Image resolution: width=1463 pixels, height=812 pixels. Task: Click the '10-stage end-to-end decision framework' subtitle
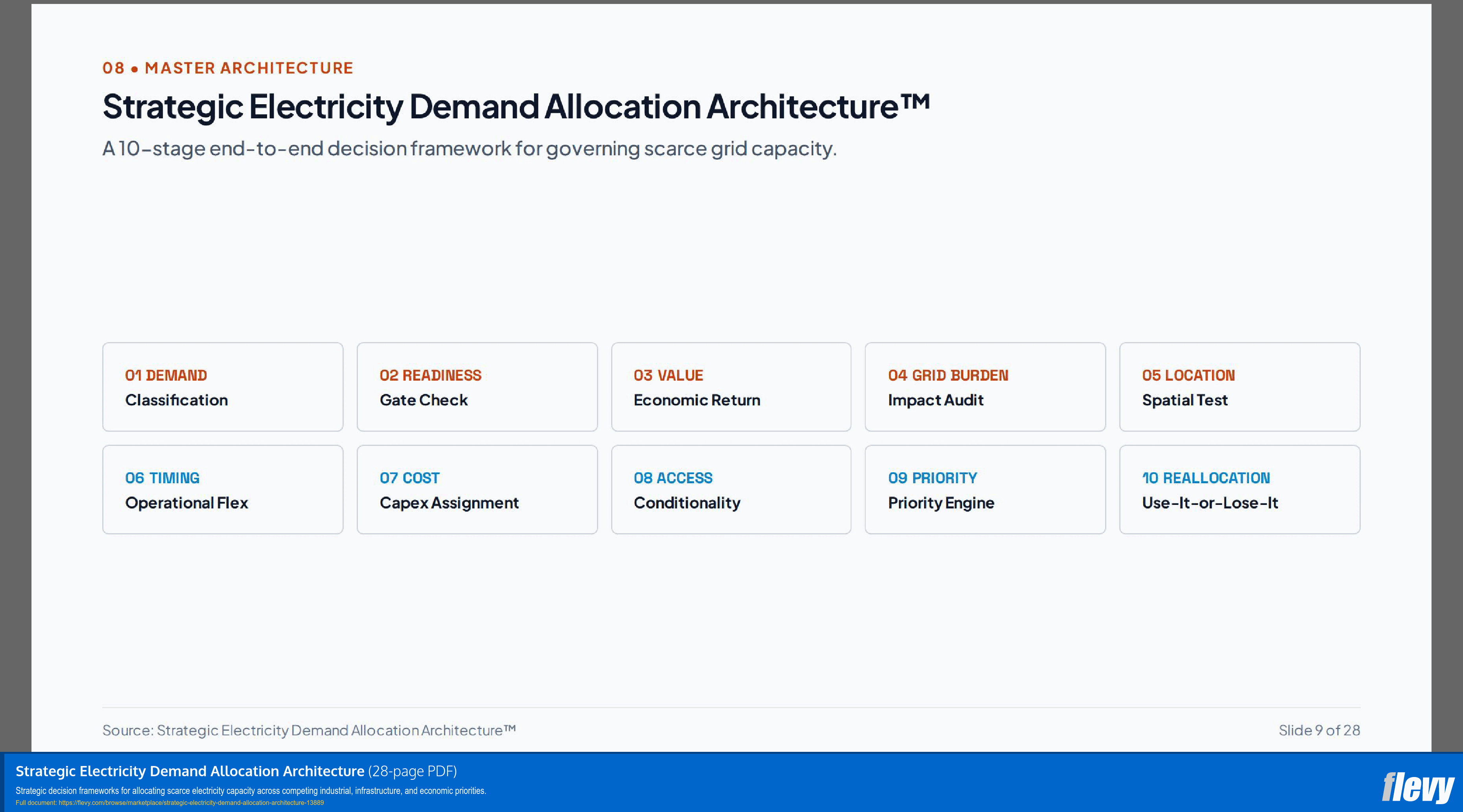click(469, 149)
